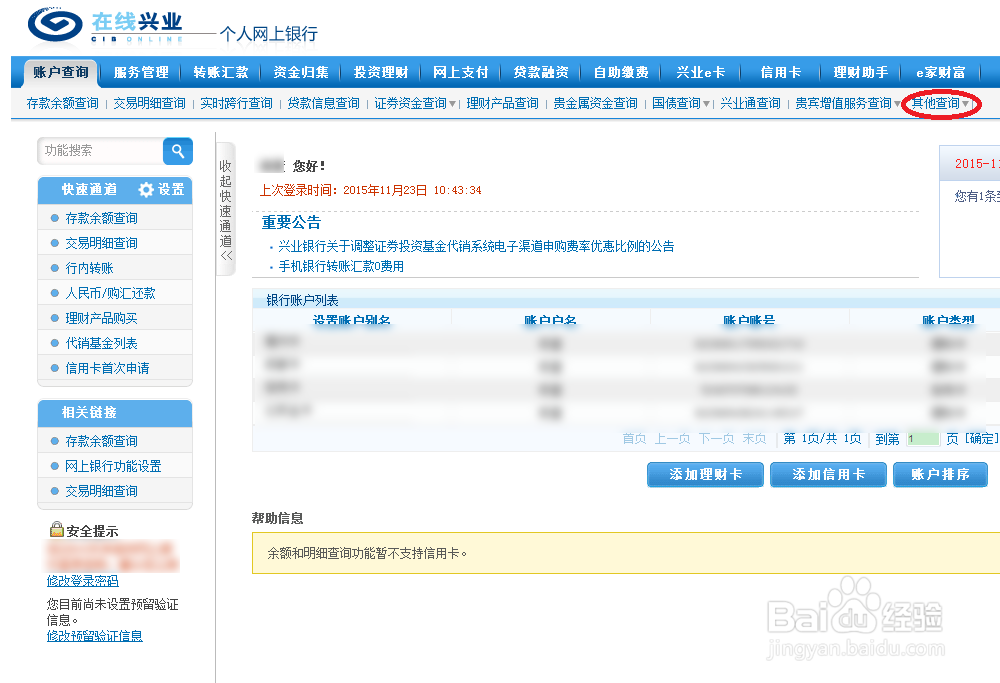Expand the 其他查询 dropdown
The image size is (1000, 683).
(940, 103)
